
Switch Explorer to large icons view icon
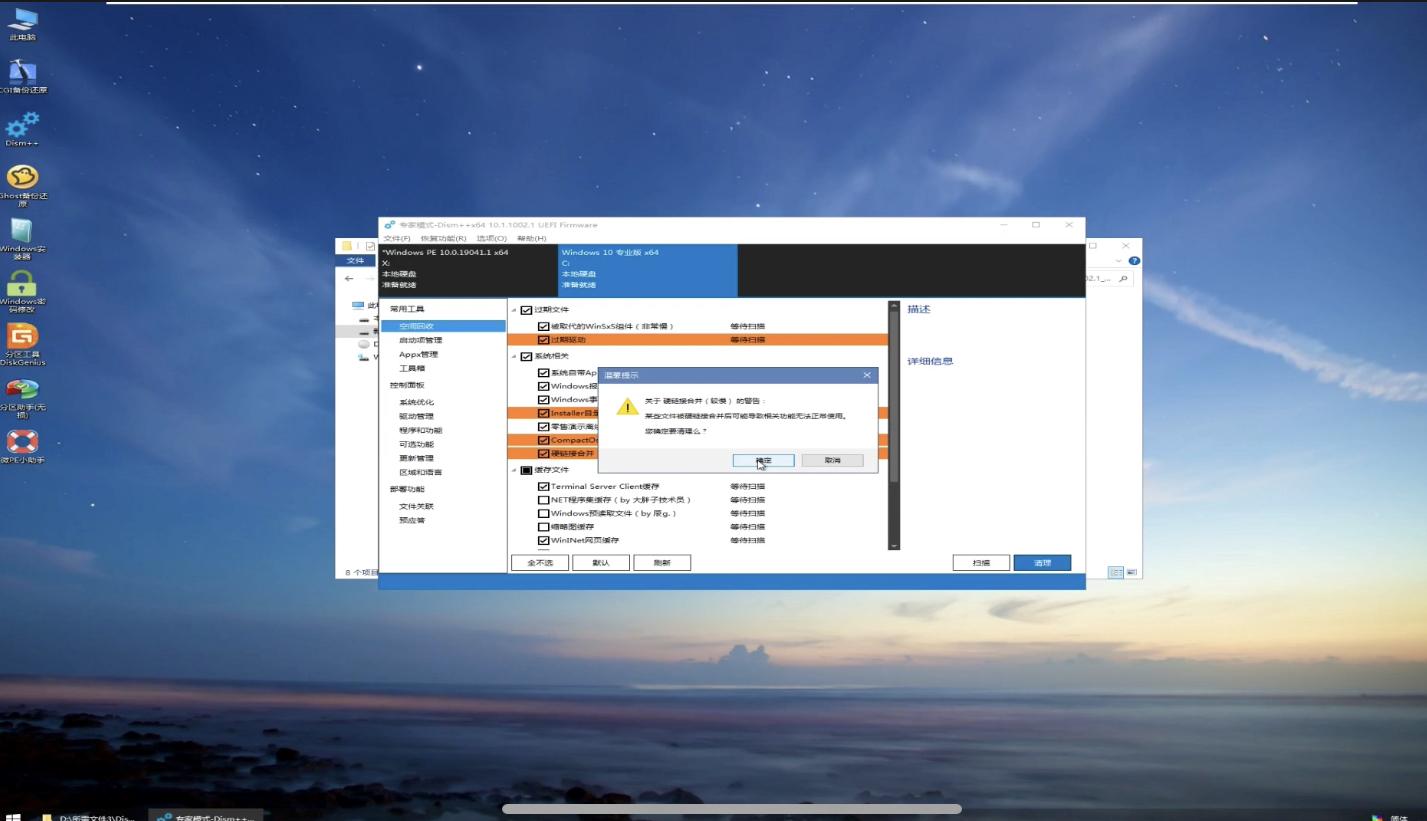point(1132,572)
